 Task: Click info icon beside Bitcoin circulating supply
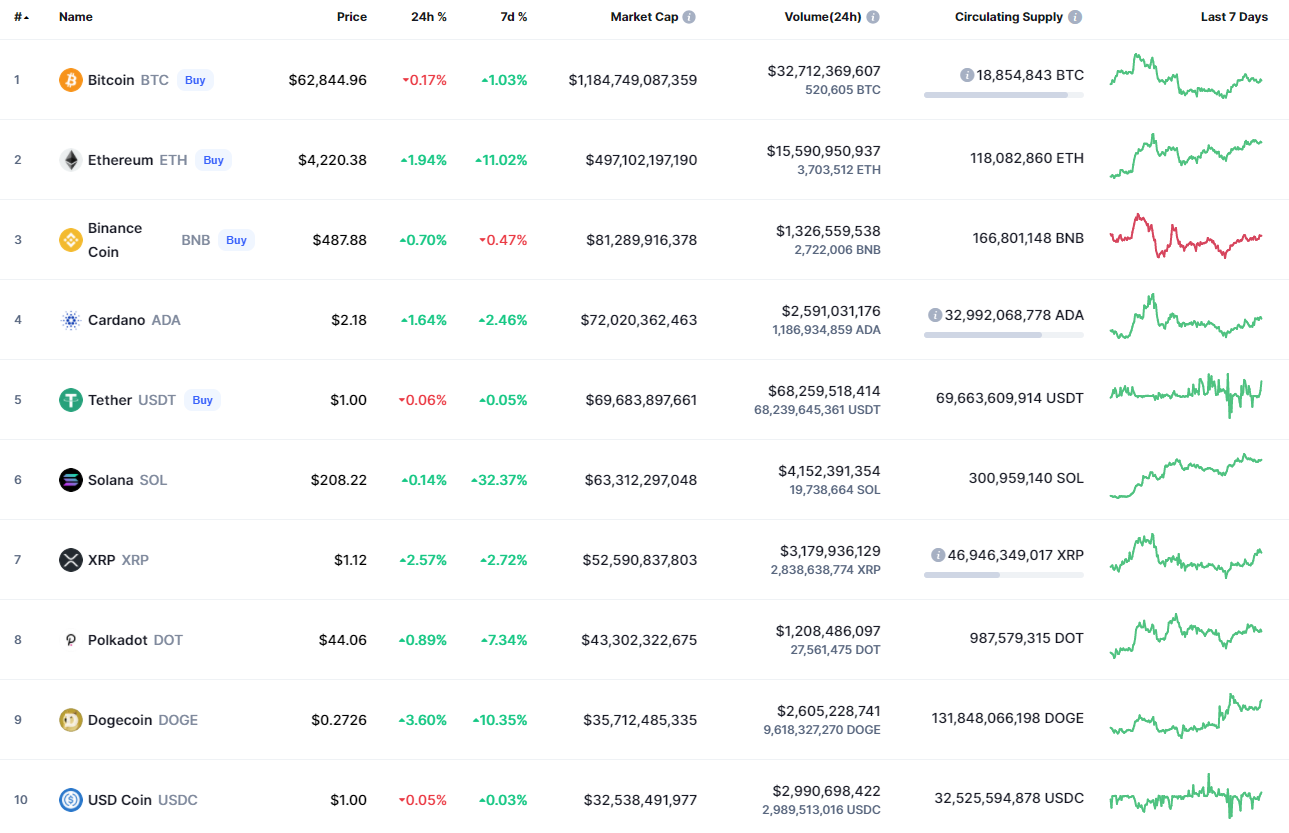coord(967,75)
